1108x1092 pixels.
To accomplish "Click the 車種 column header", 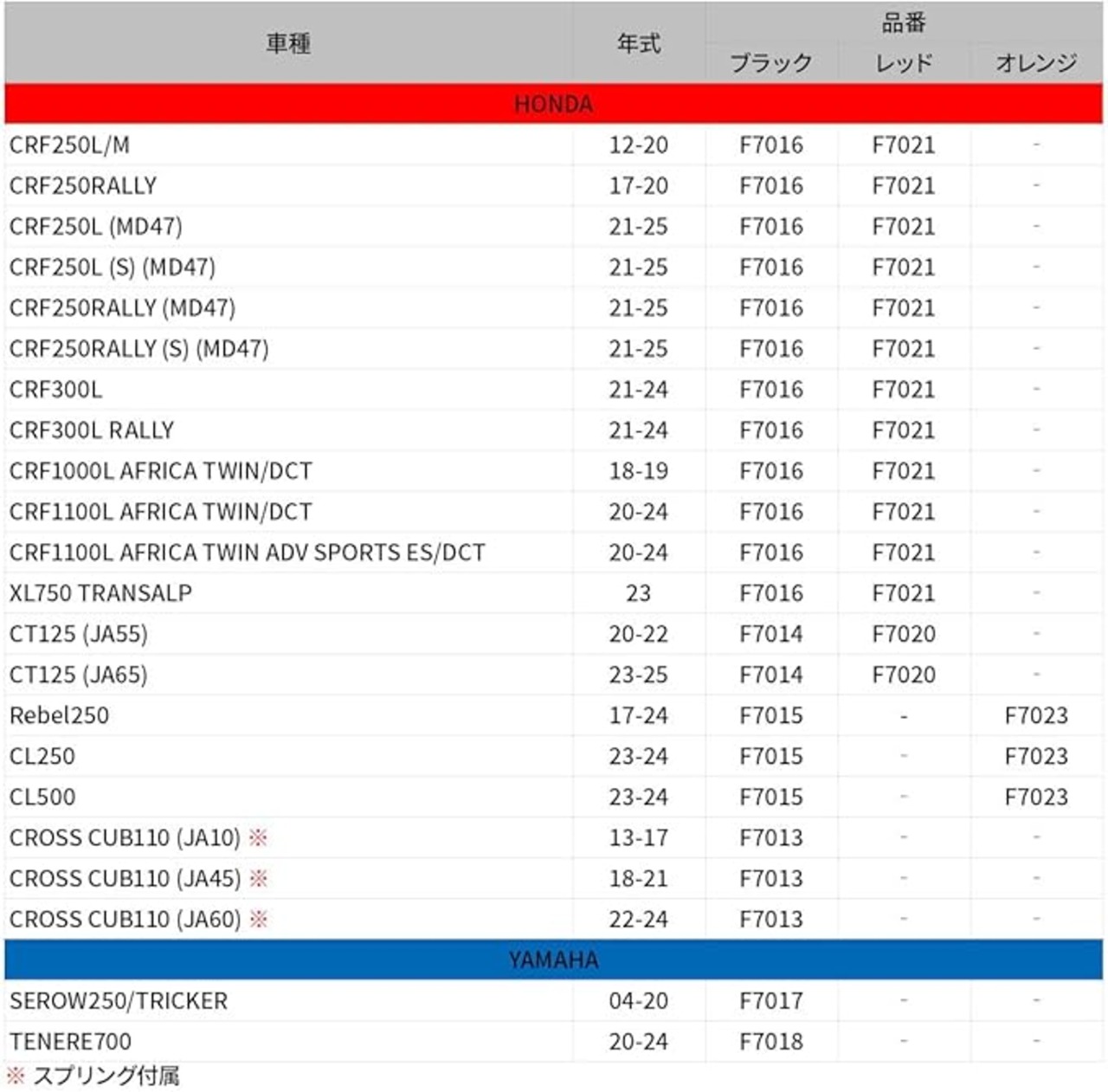I will pyautogui.click(x=288, y=43).
